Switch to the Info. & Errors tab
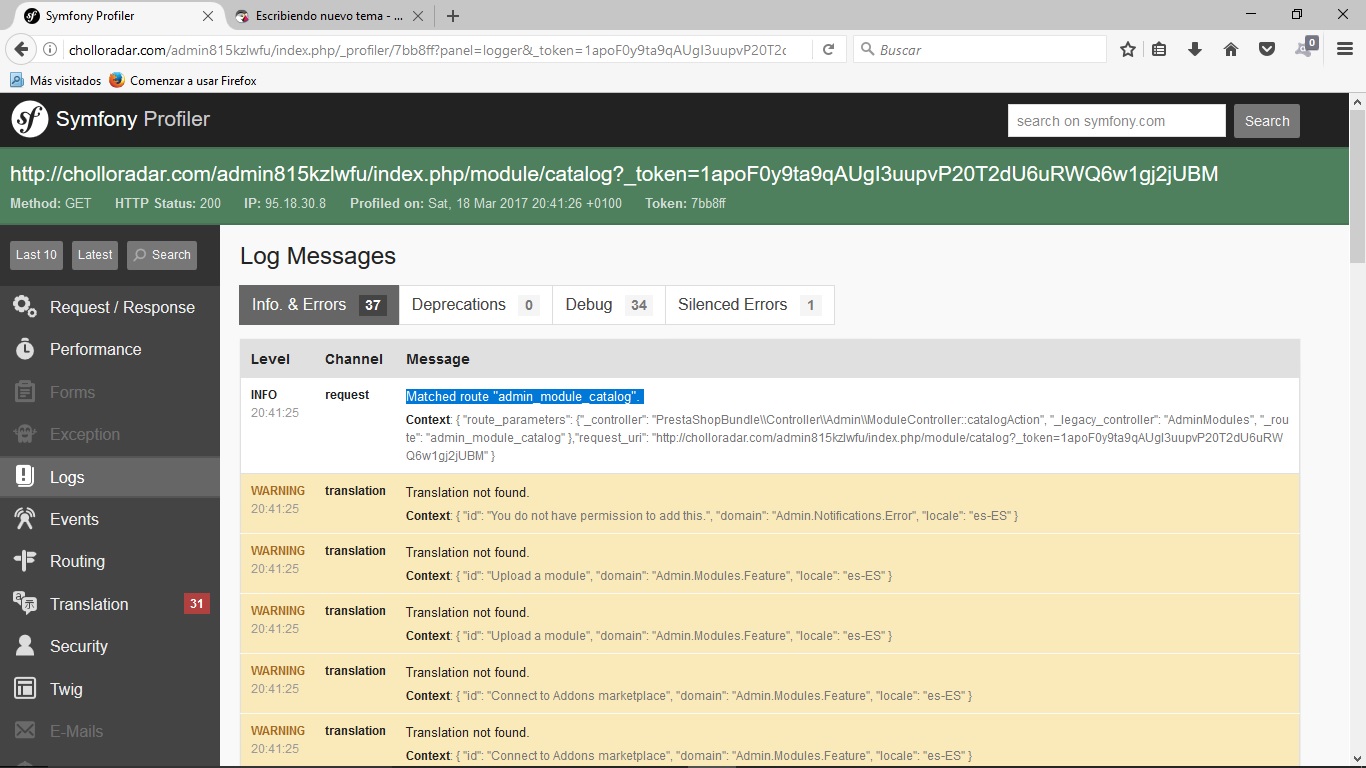Screen dimensions: 1366x768 (319, 305)
